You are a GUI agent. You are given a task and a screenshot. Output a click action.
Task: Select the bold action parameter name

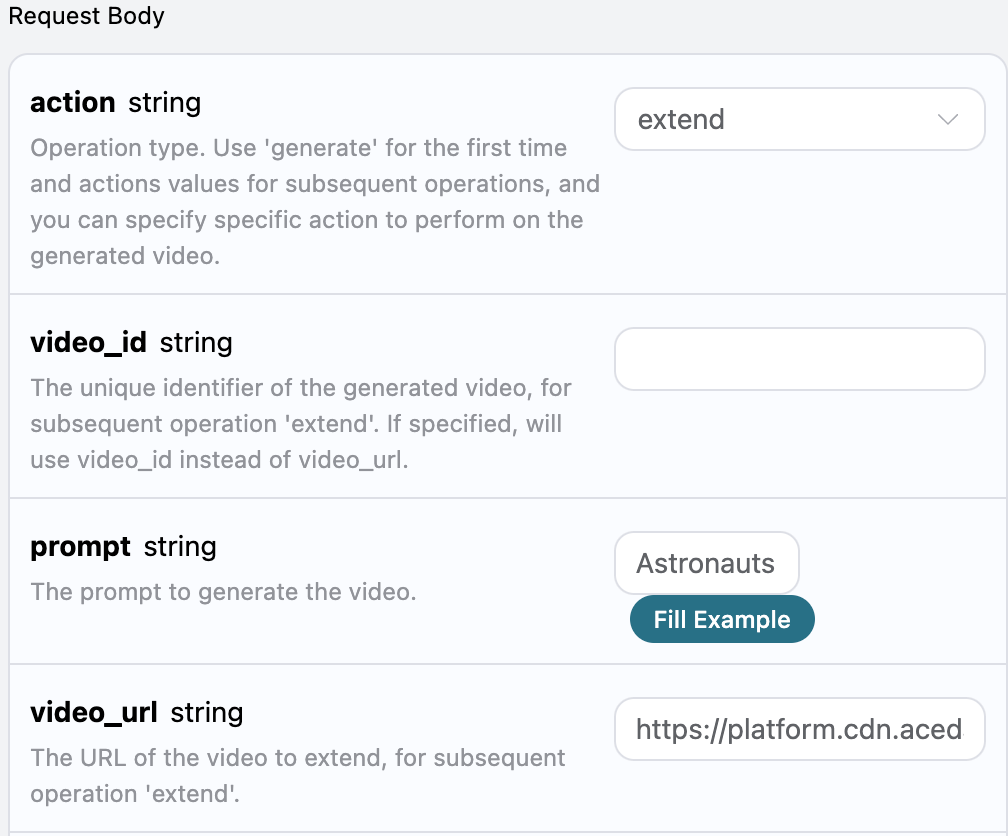click(x=73, y=103)
